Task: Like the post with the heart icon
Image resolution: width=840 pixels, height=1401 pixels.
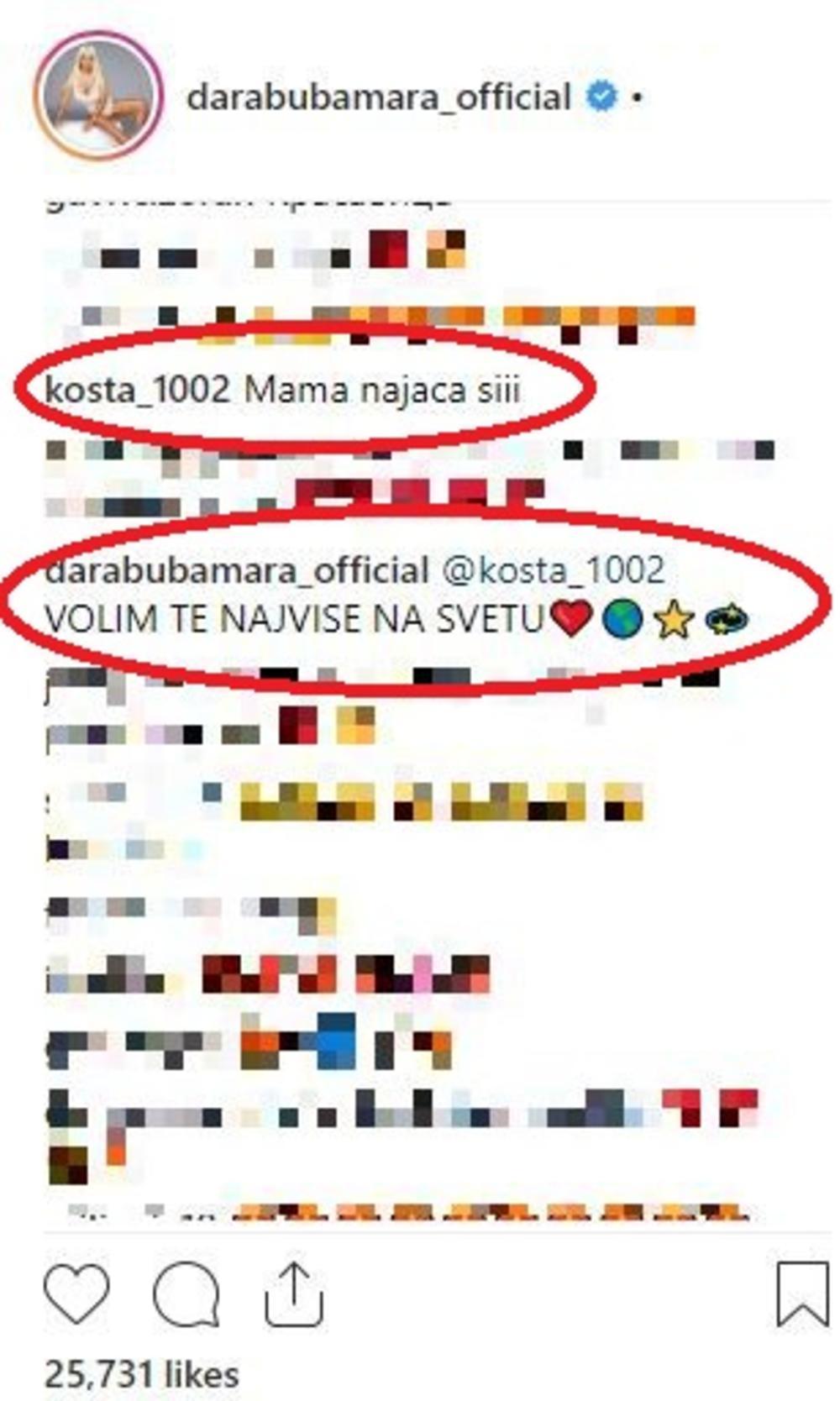Action: tap(76, 1293)
